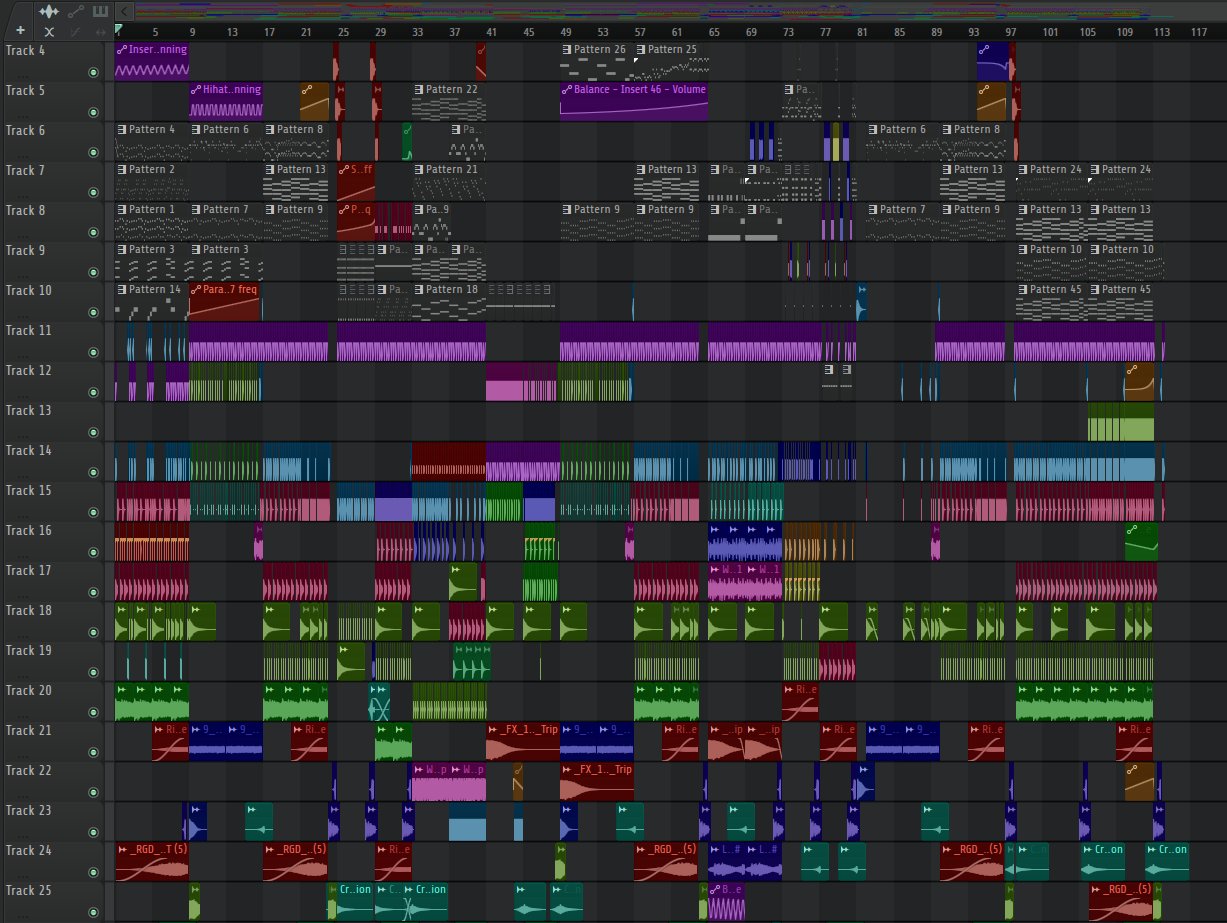Click the plus icon to add a track
The width and height of the screenshot is (1227, 923).
point(20,31)
